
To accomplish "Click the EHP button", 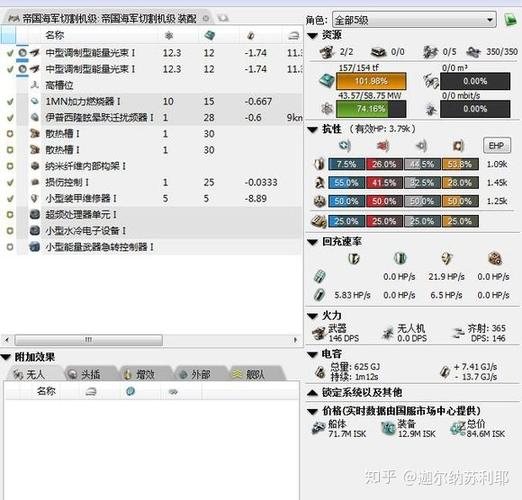I will (497, 146).
